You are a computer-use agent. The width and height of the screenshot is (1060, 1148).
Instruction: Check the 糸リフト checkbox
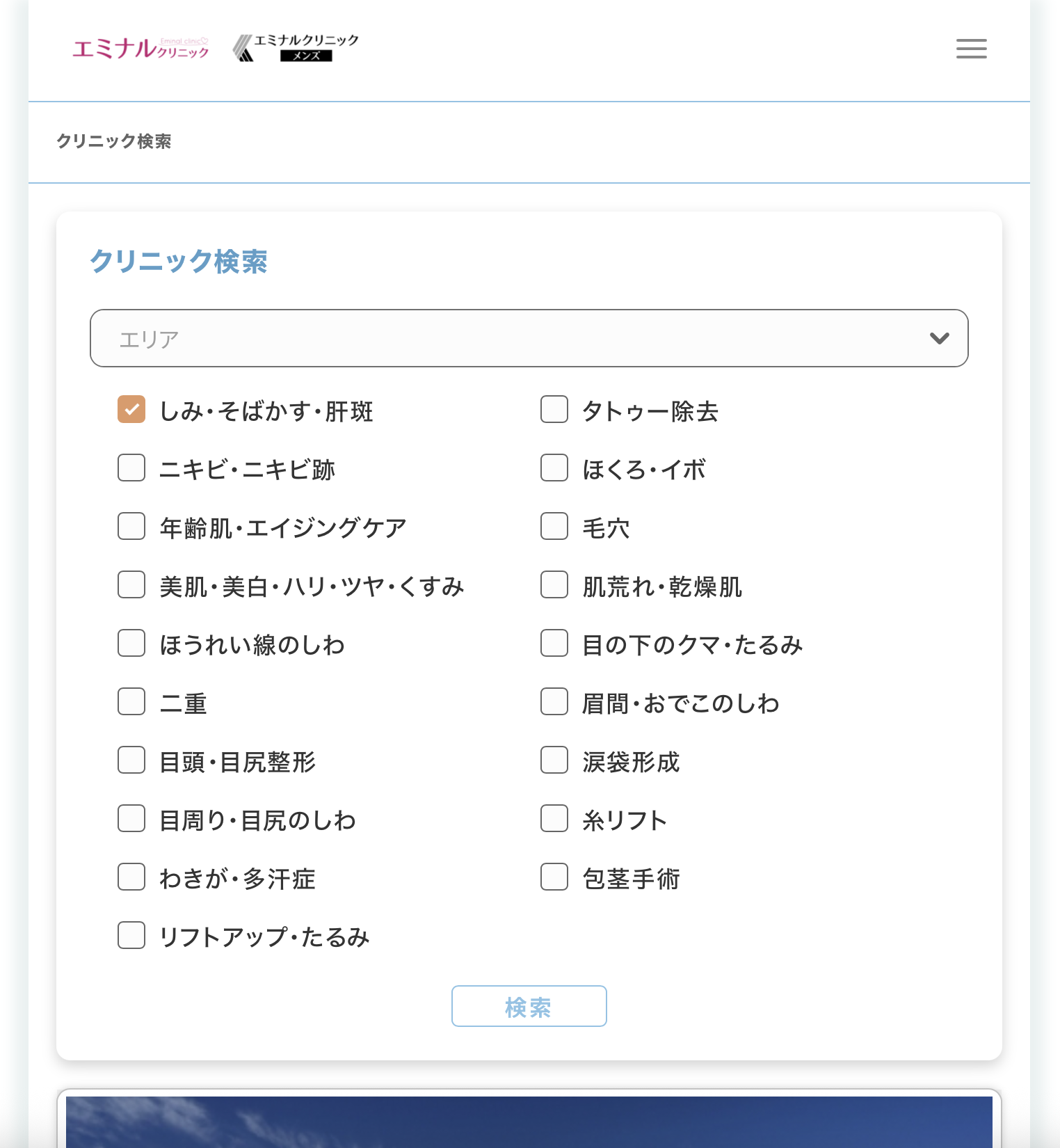click(554, 819)
